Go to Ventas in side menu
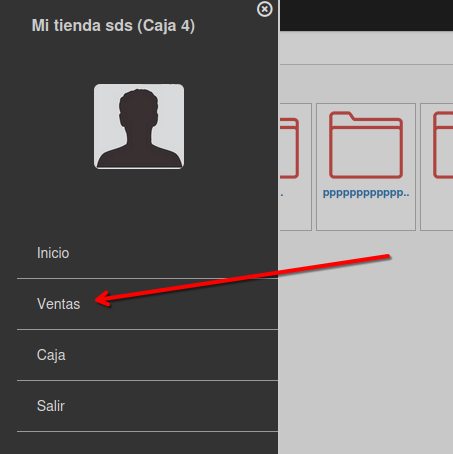The width and height of the screenshot is (453, 454). pyautogui.click(x=147, y=304)
